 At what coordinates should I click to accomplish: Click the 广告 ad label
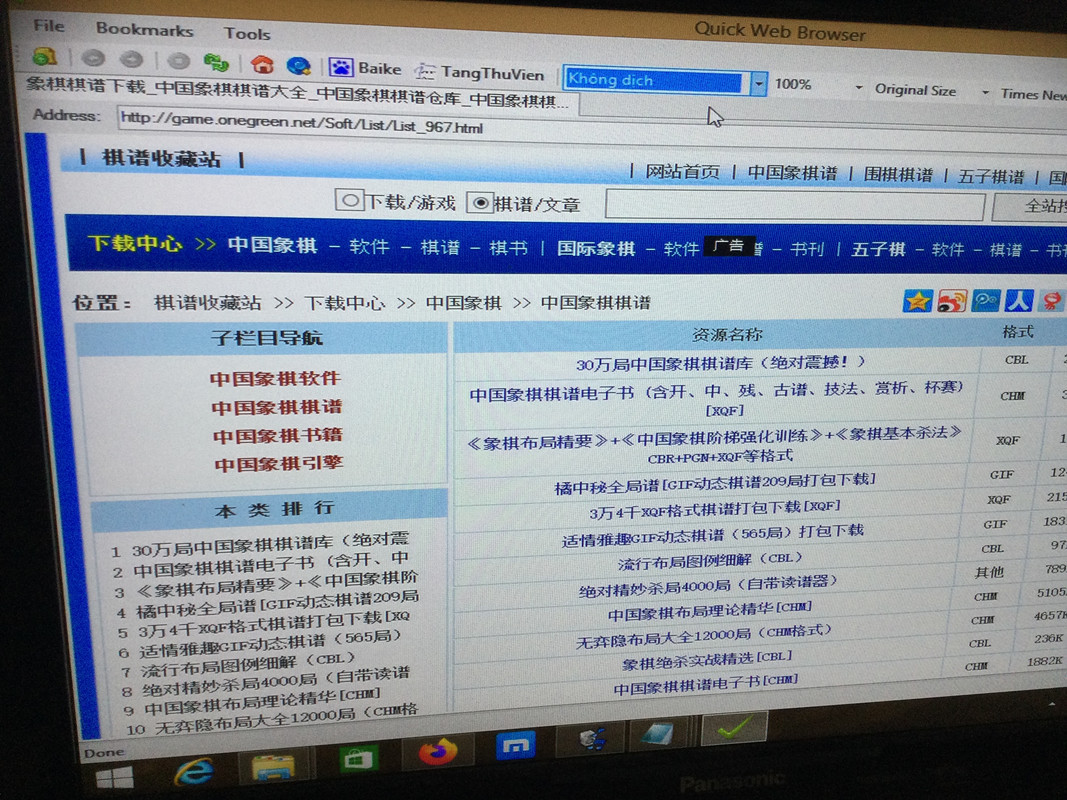pos(729,246)
